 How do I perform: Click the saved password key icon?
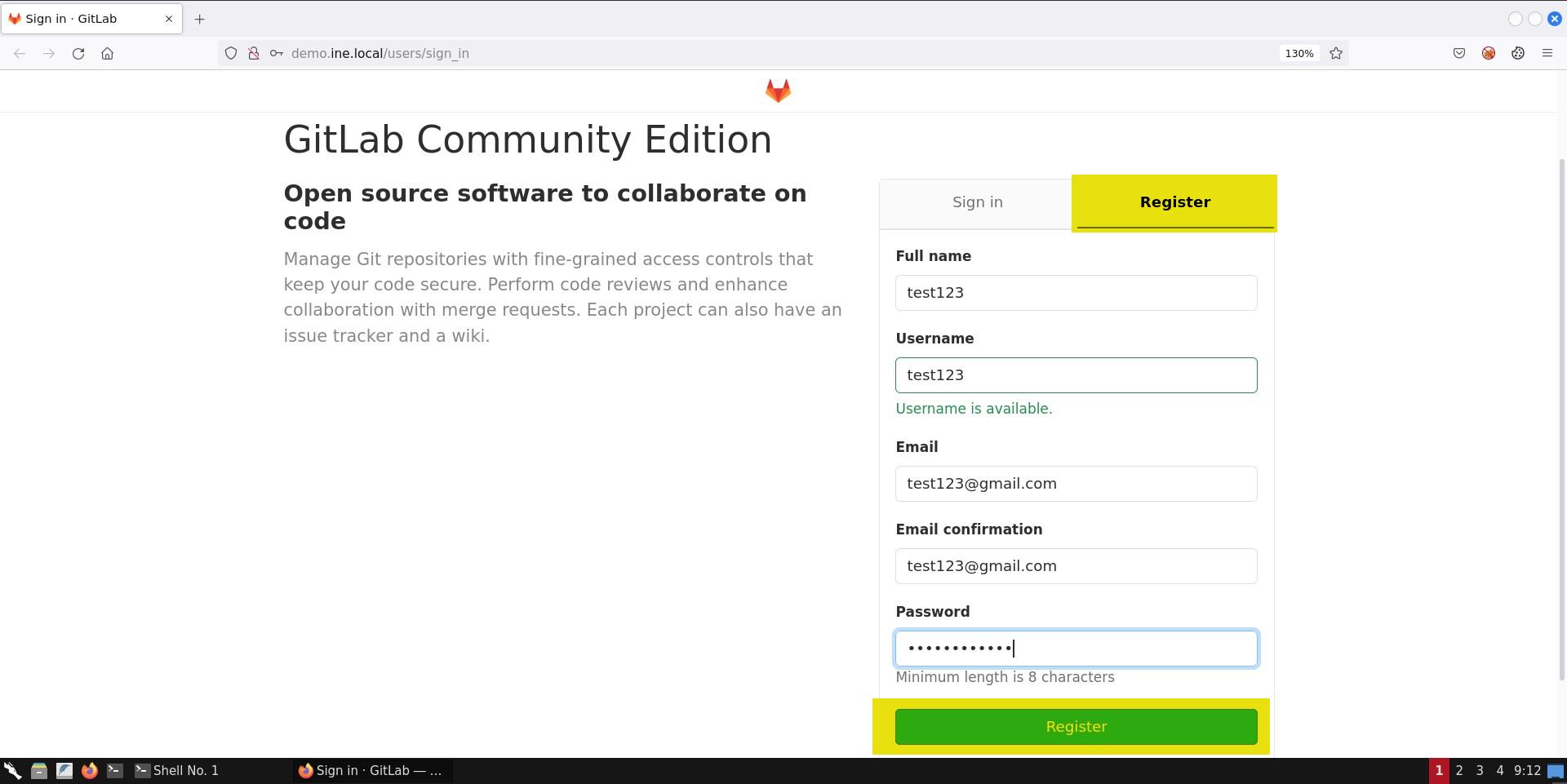[x=277, y=53]
